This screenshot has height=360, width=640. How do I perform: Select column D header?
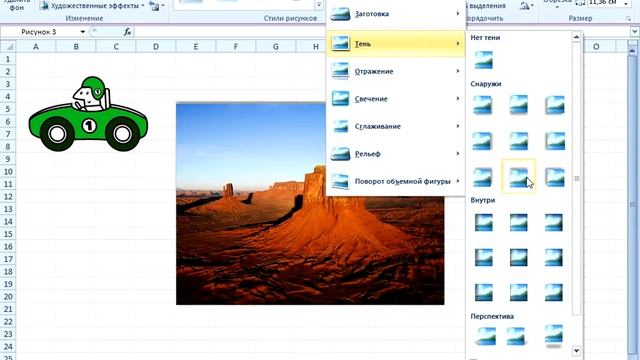click(156, 47)
